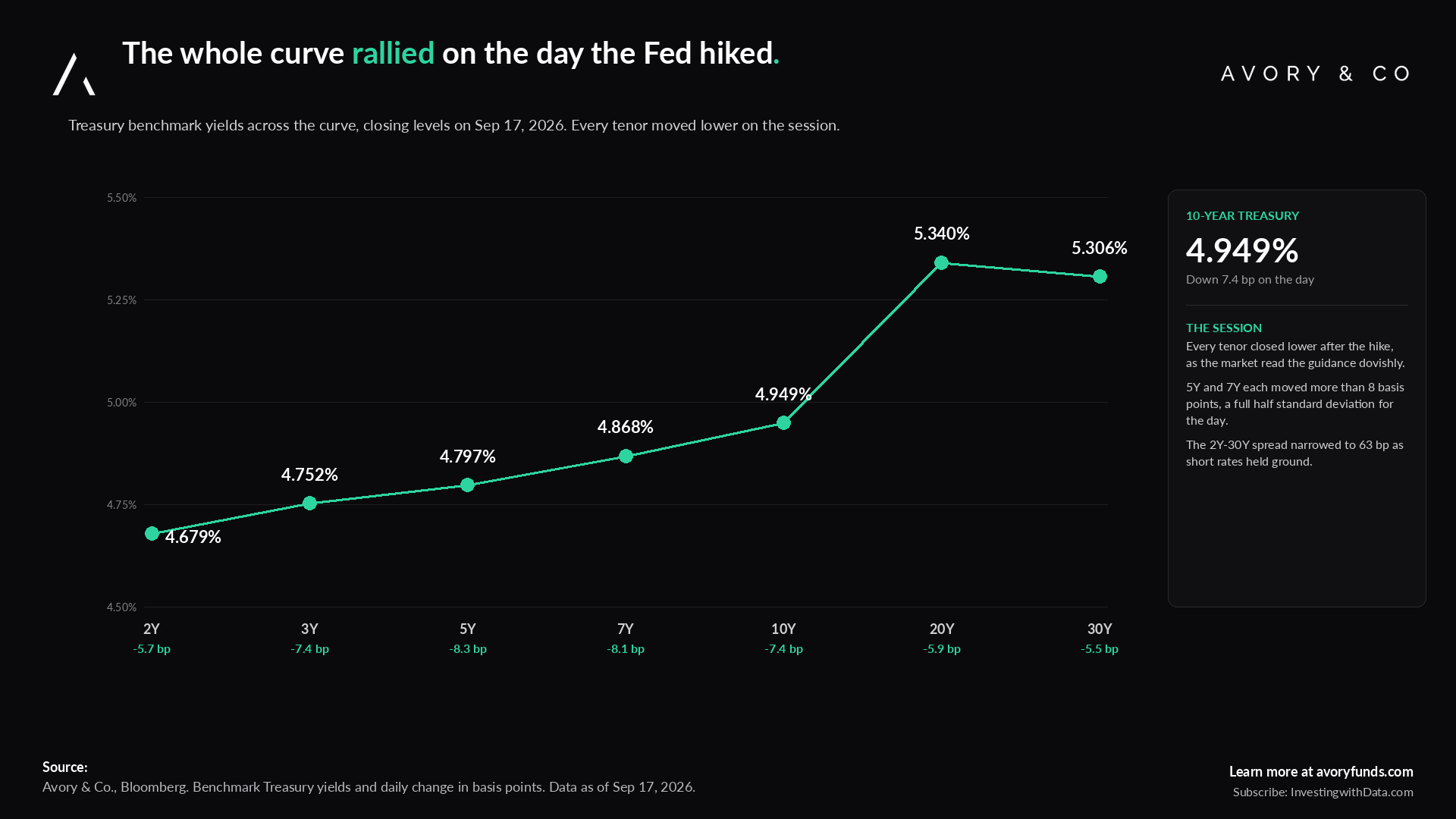Click THE SESSION heading in sidebar
Image resolution: width=1456 pixels, height=819 pixels.
click(x=1224, y=328)
